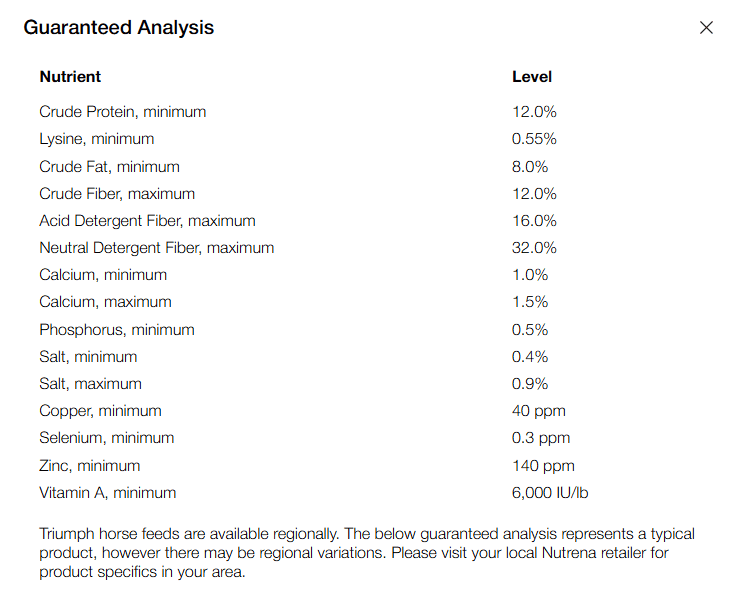Click the 0.3 ppm Selenium value
Viewport: 751px width, 599px height.
(539, 438)
